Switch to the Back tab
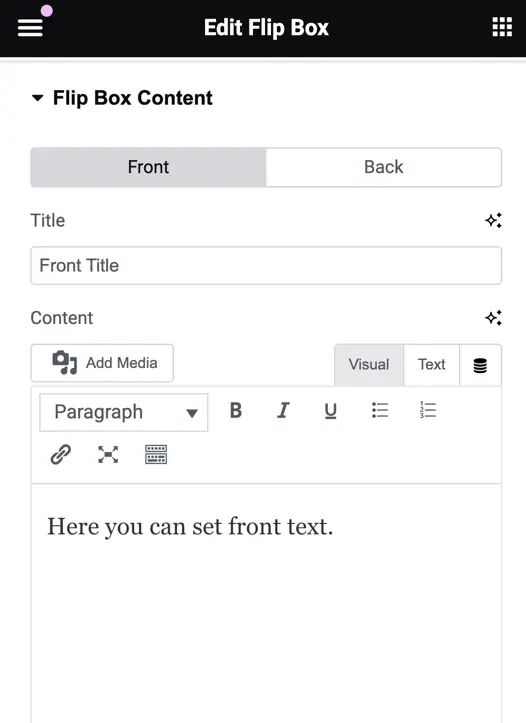 (x=384, y=167)
